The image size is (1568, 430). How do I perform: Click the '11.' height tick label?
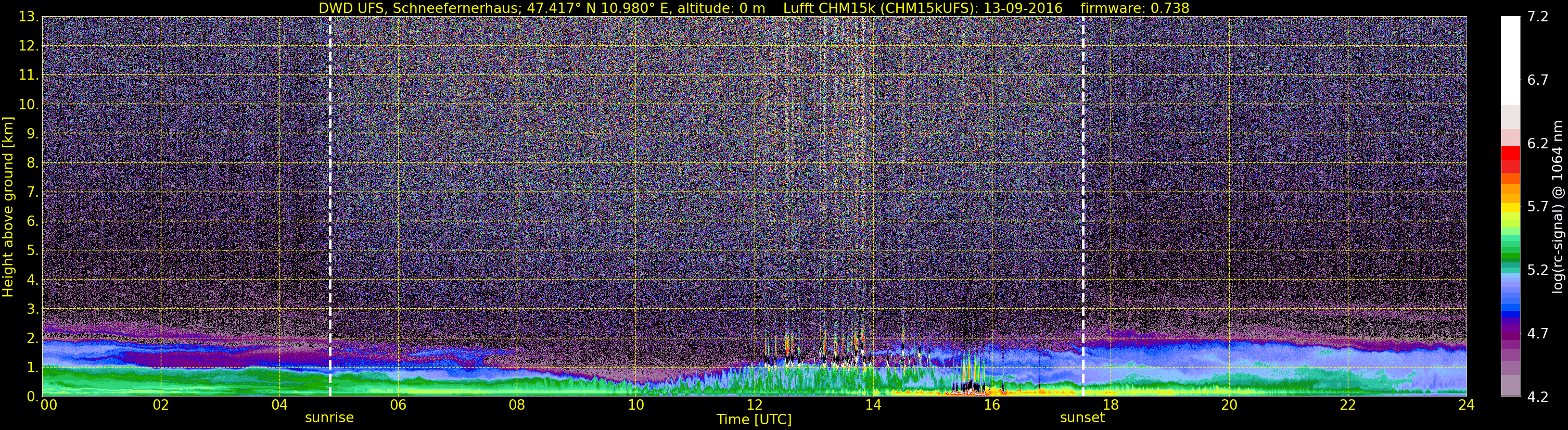[29, 75]
